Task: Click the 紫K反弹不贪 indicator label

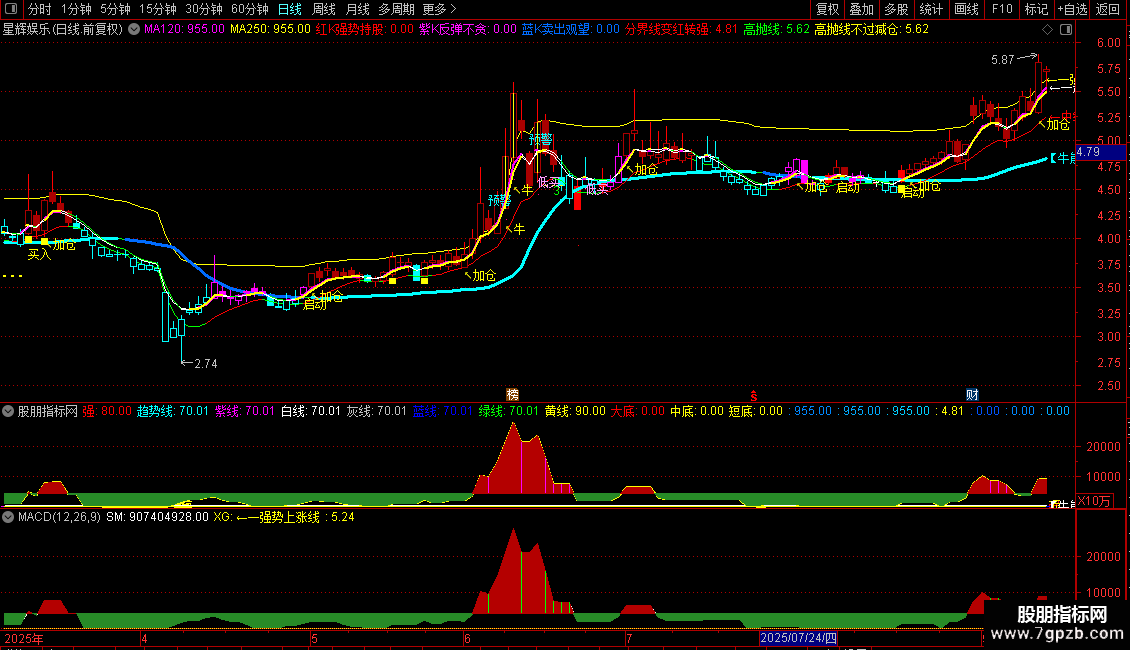Action: 468,30
